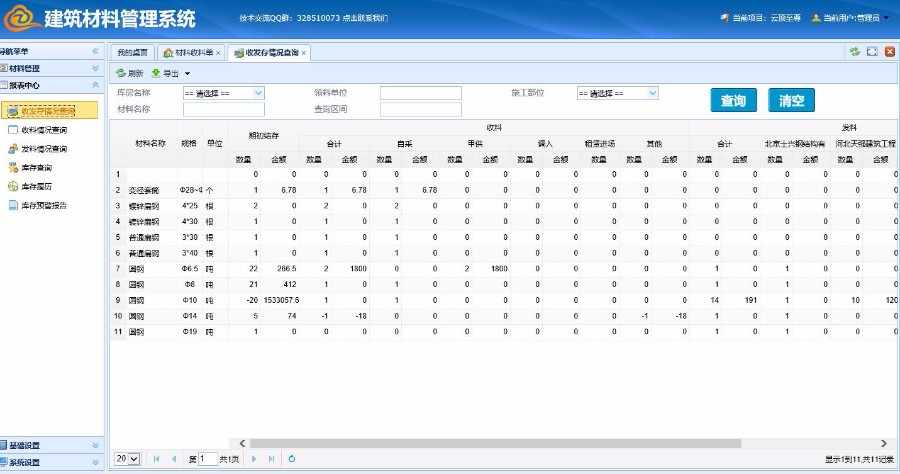Screen dimensions: 900x474
Task: Focus the 材料名称 input field
Action: pyautogui.click(x=223, y=109)
